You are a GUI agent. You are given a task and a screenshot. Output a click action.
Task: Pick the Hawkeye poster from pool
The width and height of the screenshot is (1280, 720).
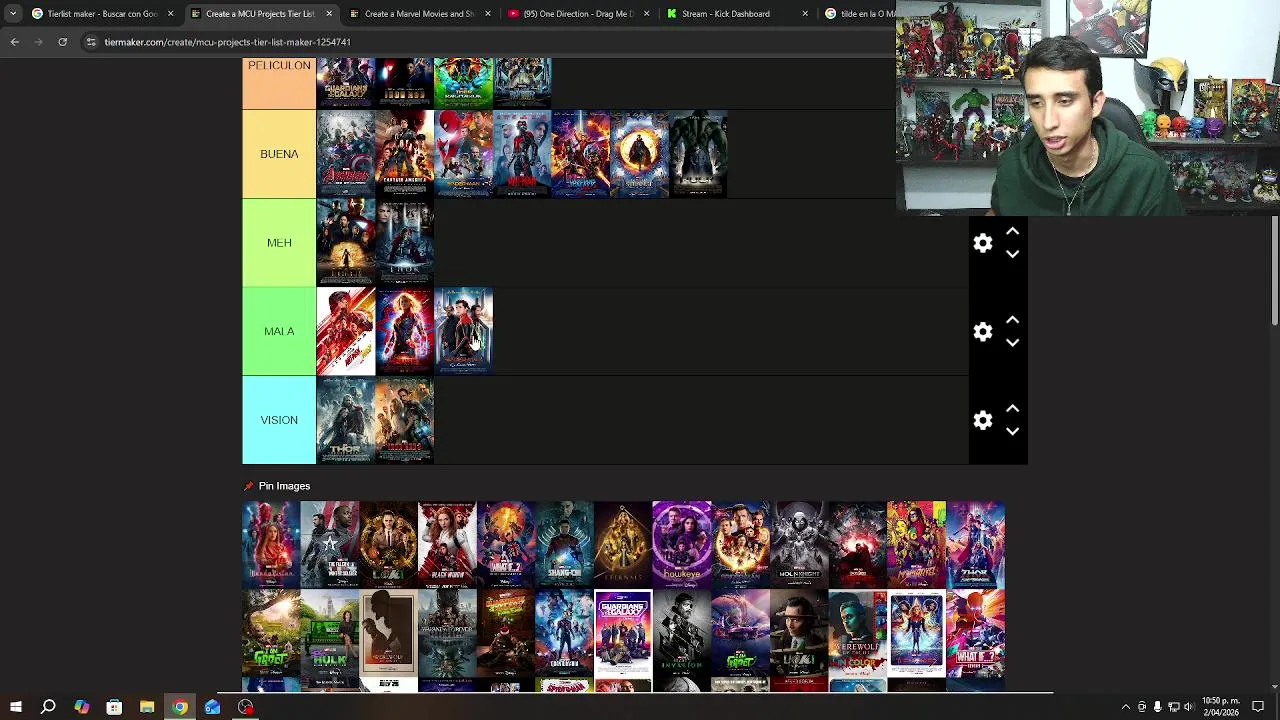[682, 545]
